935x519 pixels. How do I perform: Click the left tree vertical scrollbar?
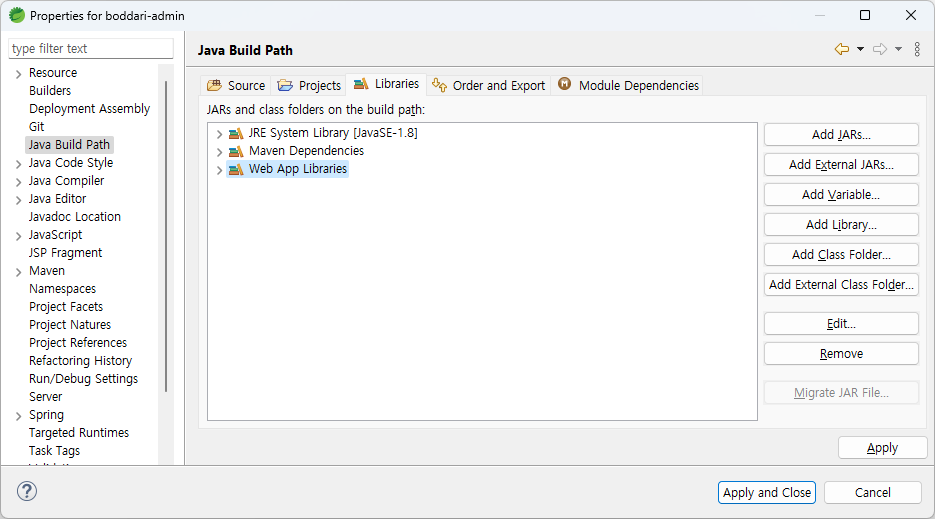(166, 236)
